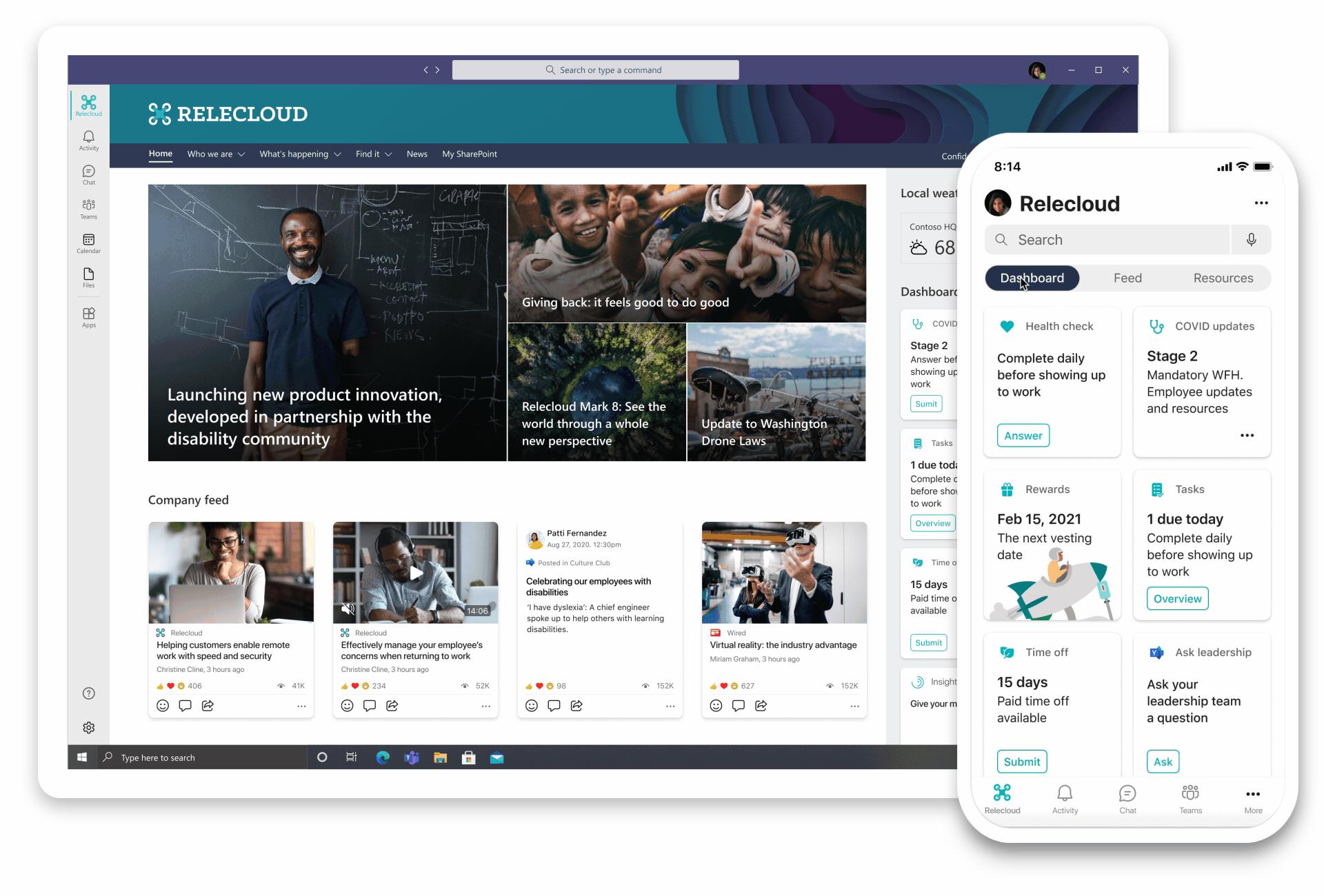
Task: Click Answer button for COVID updates card
Action: [x=1022, y=435]
